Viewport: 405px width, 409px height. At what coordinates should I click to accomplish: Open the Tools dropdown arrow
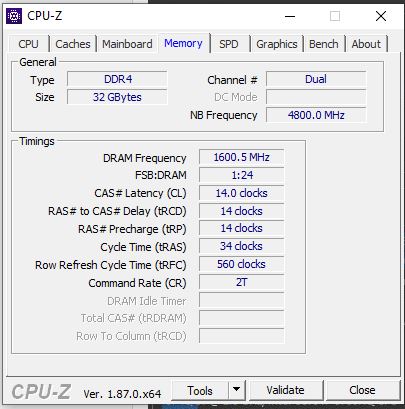(x=237, y=390)
